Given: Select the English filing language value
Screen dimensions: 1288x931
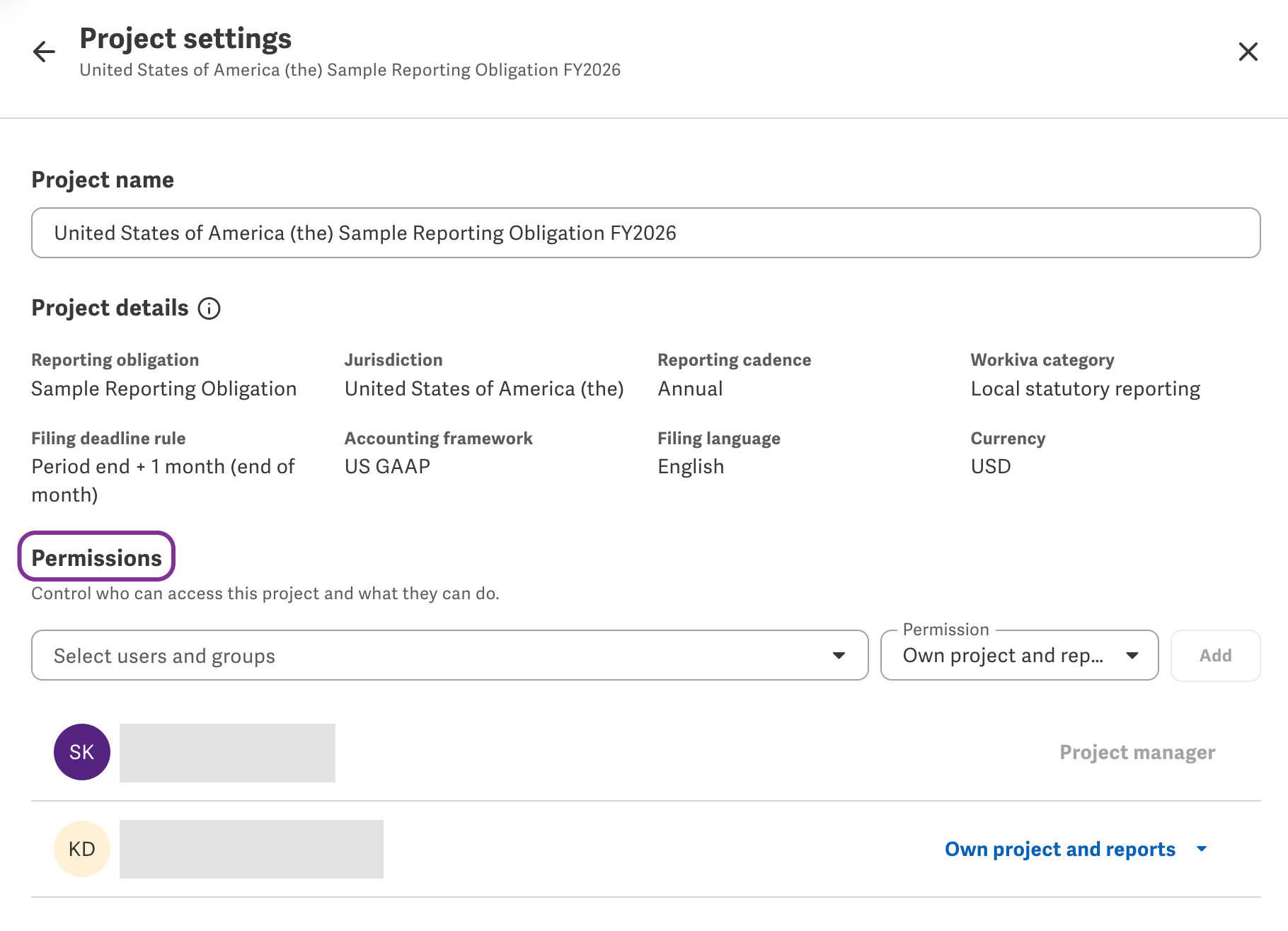Looking at the screenshot, I should [691, 466].
